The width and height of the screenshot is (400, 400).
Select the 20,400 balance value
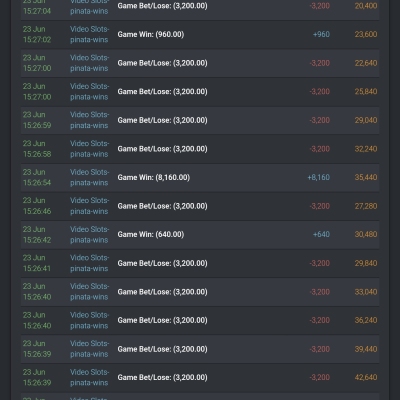(366, 6)
